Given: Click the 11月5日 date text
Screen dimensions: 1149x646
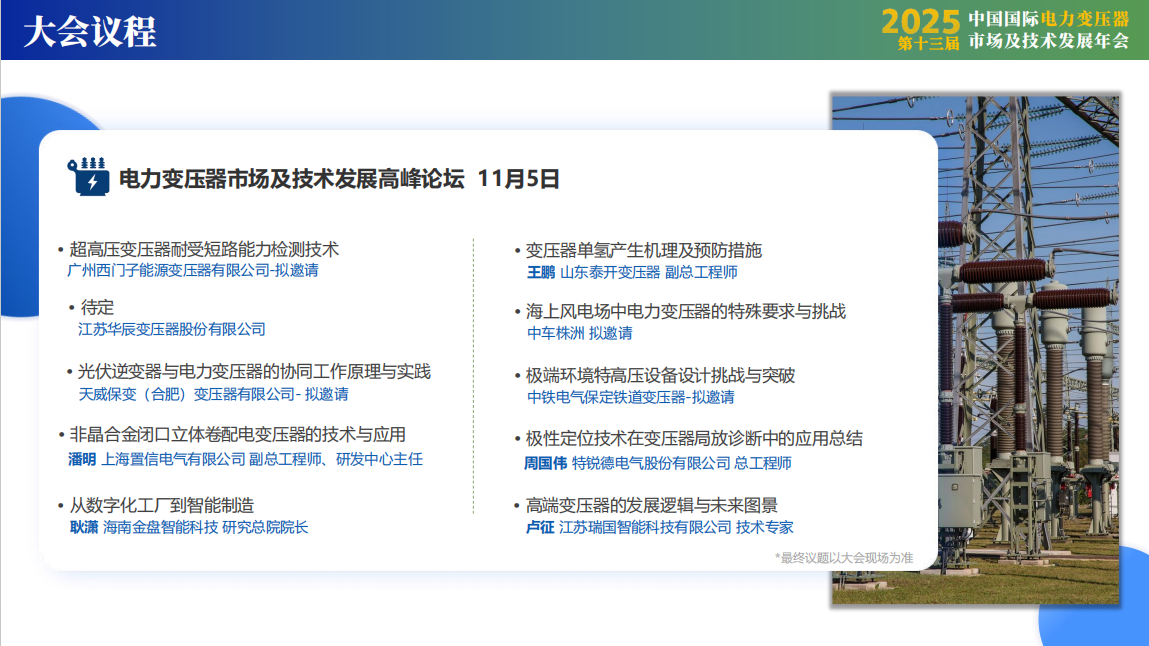Looking at the screenshot, I should (x=518, y=179).
